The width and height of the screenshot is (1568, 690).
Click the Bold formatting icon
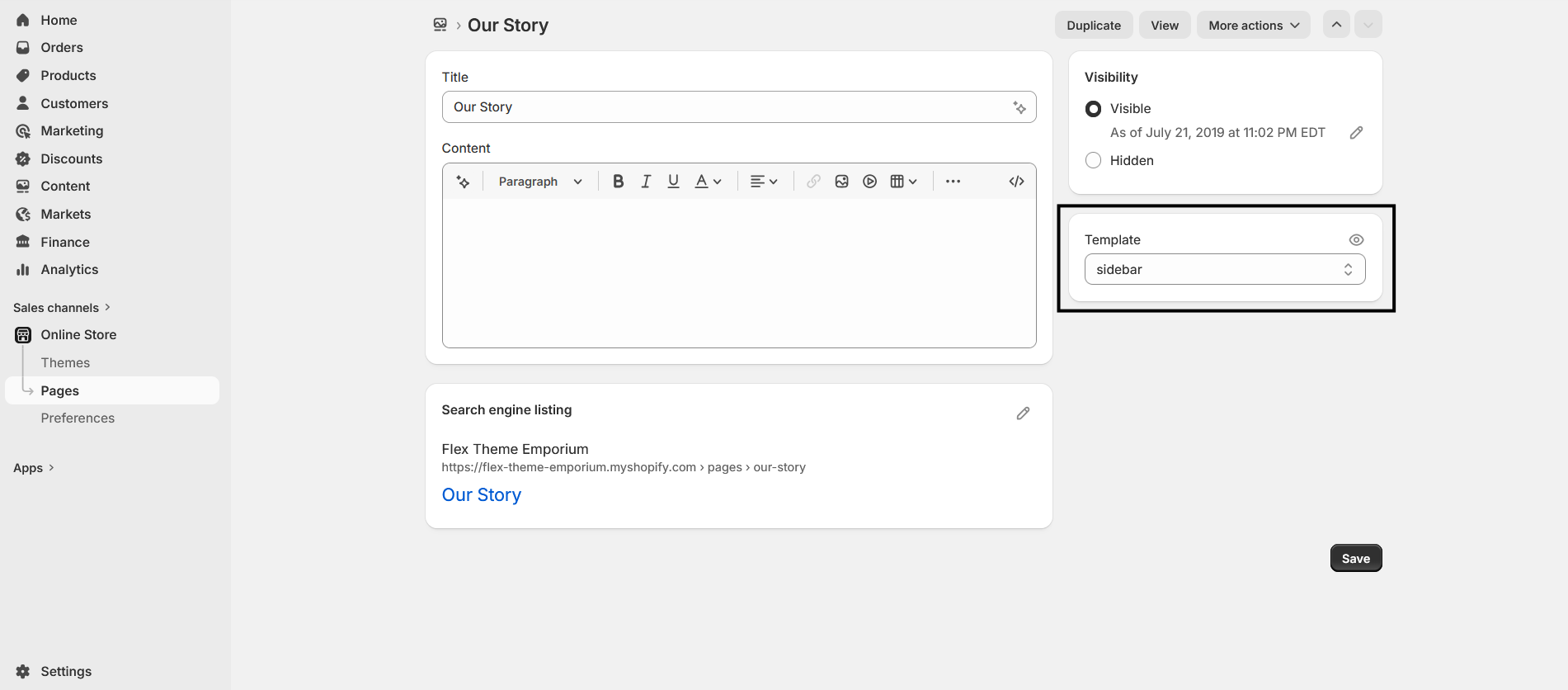tap(618, 182)
